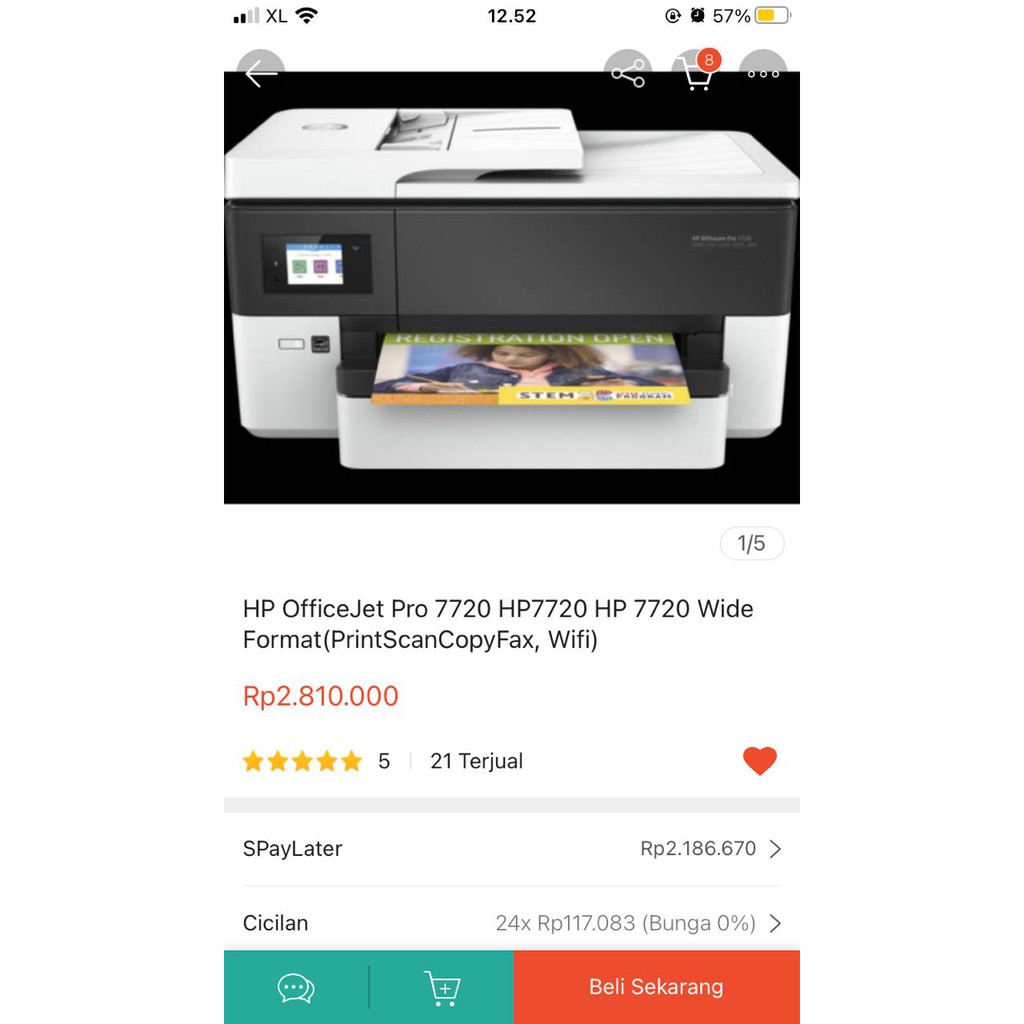Viewport: 1024px width, 1024px height.
Task: Tap the 1/5 image counter badge
Action: pos(752,543)
